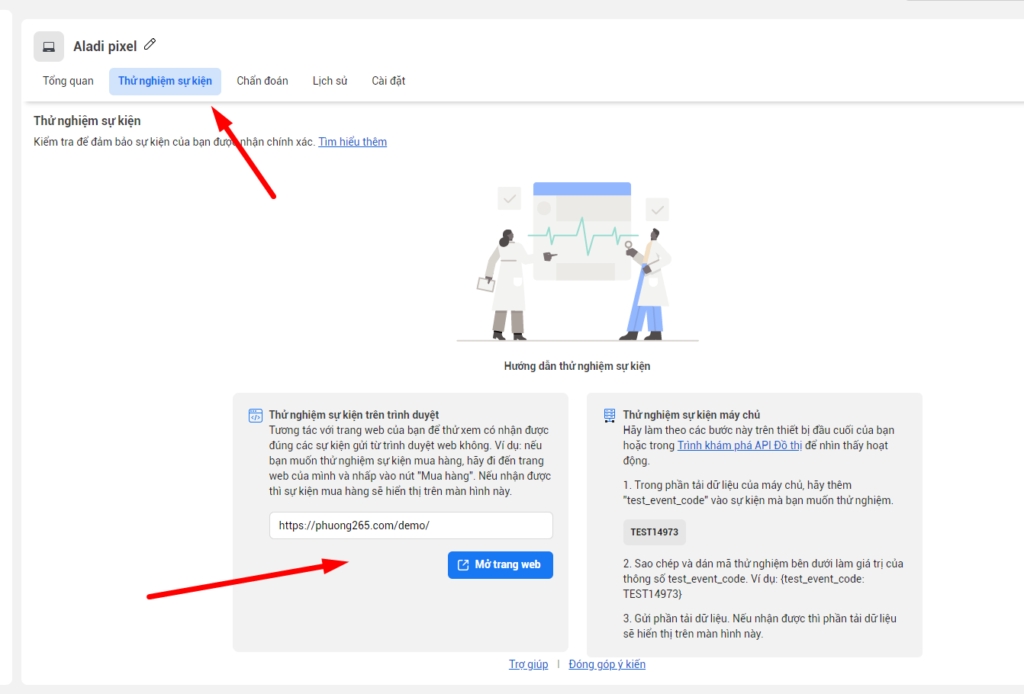Click the server icon in right card

click(609, 415)
